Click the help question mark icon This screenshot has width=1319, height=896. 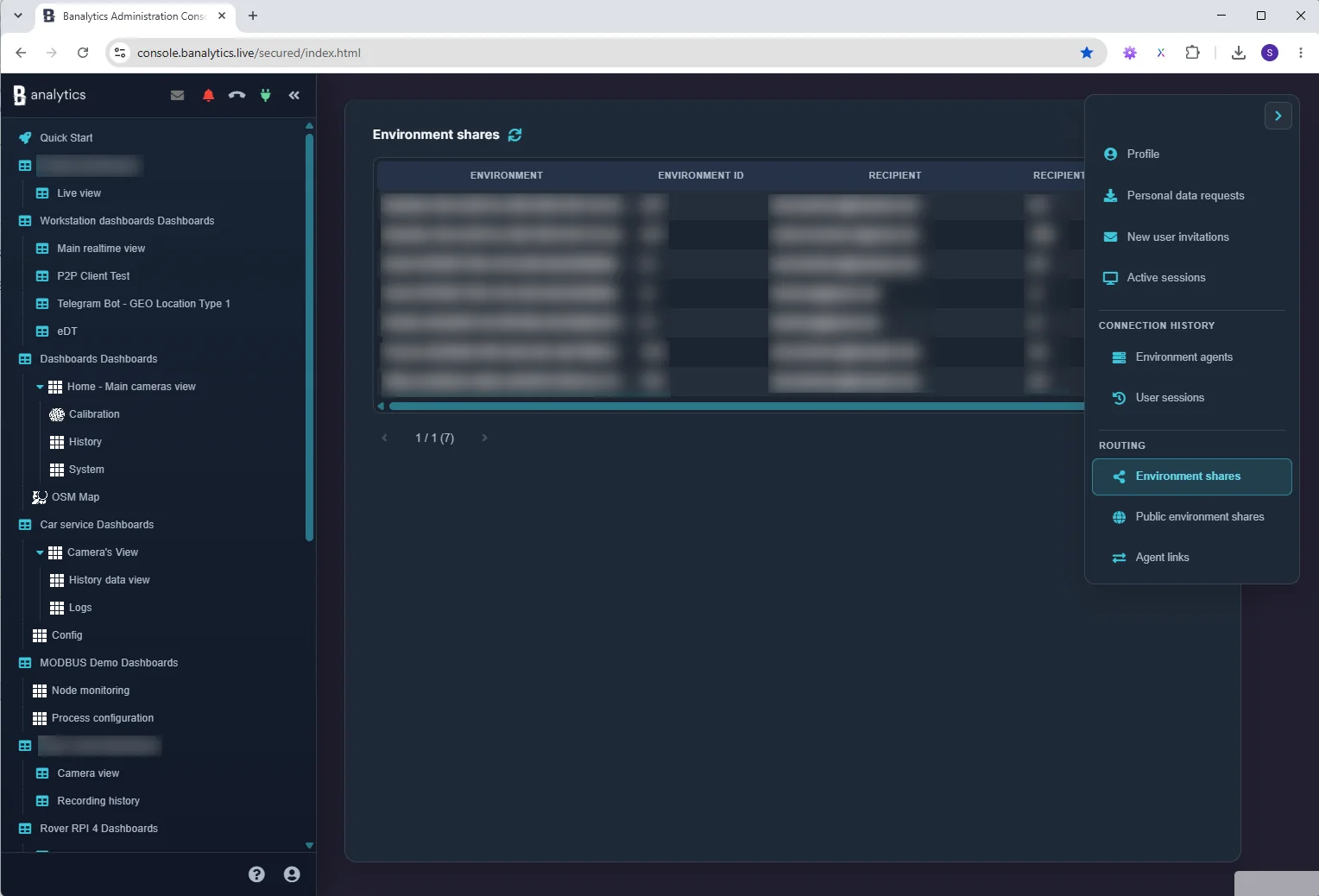coord(256,874)
